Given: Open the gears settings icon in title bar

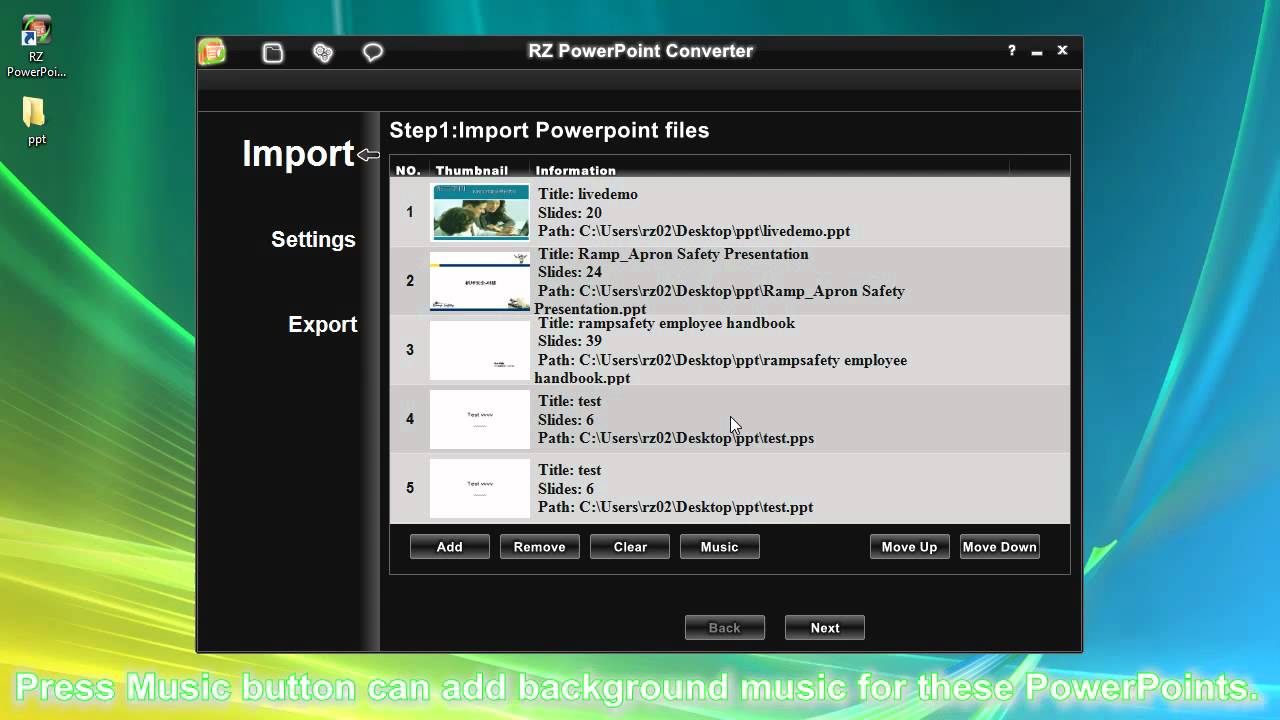Looking at the screenshot, I should point(323,53).
